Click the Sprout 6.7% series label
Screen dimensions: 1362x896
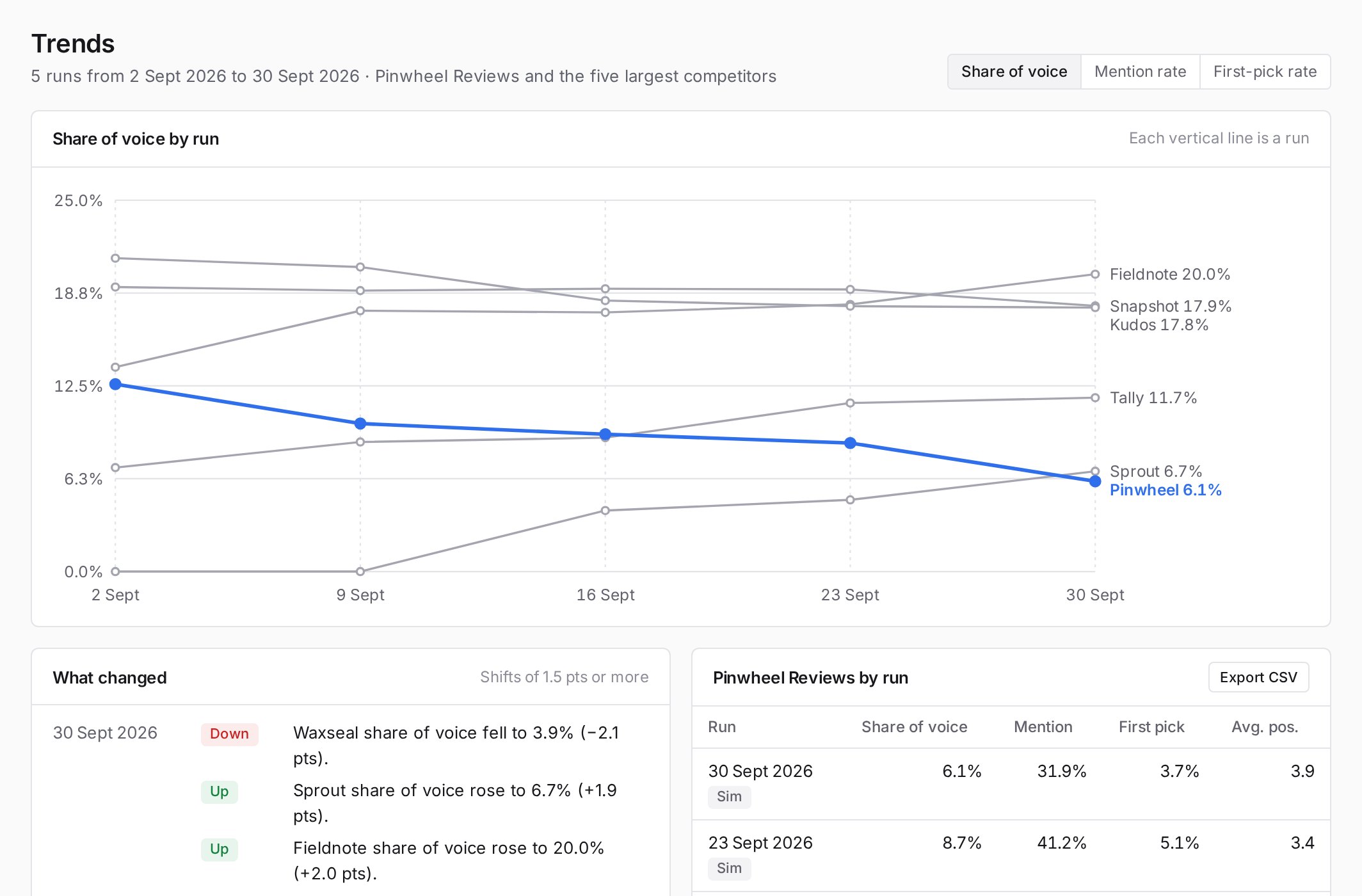(x=1155, y=472)
